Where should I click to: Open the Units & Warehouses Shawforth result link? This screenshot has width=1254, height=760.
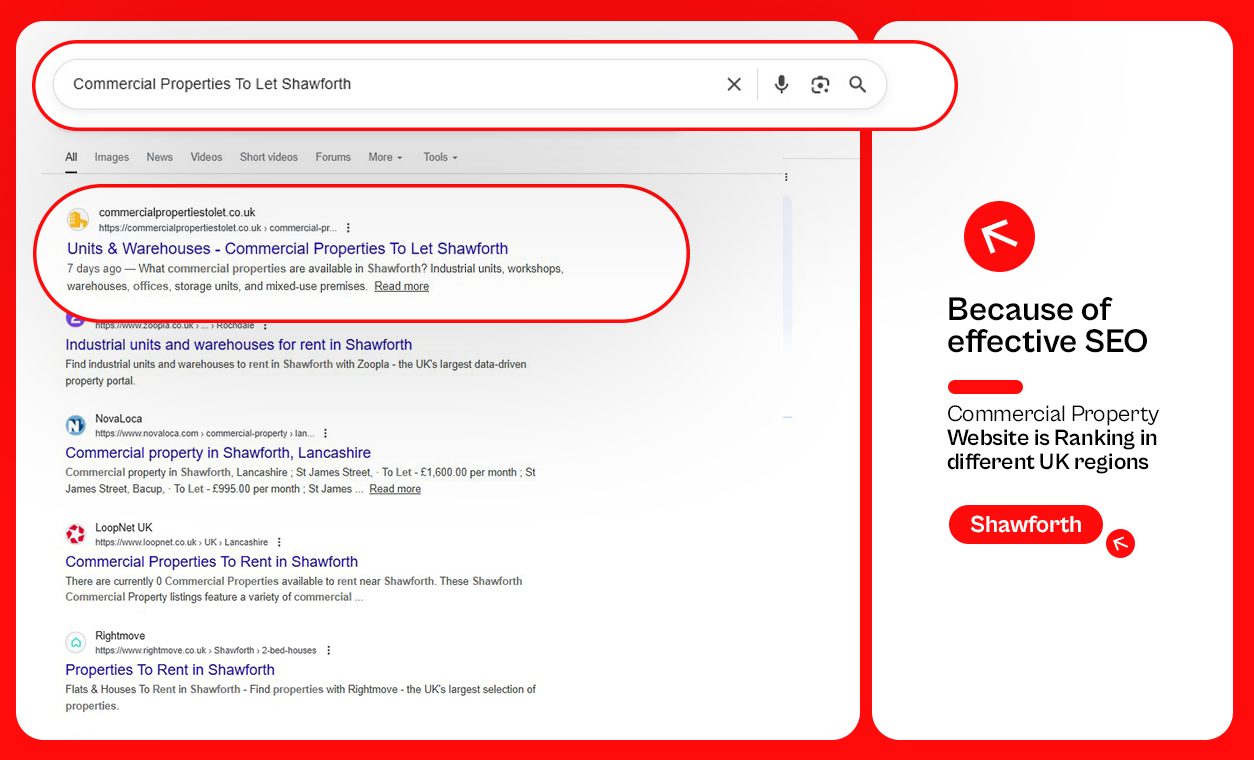click(x=287, y=248)
